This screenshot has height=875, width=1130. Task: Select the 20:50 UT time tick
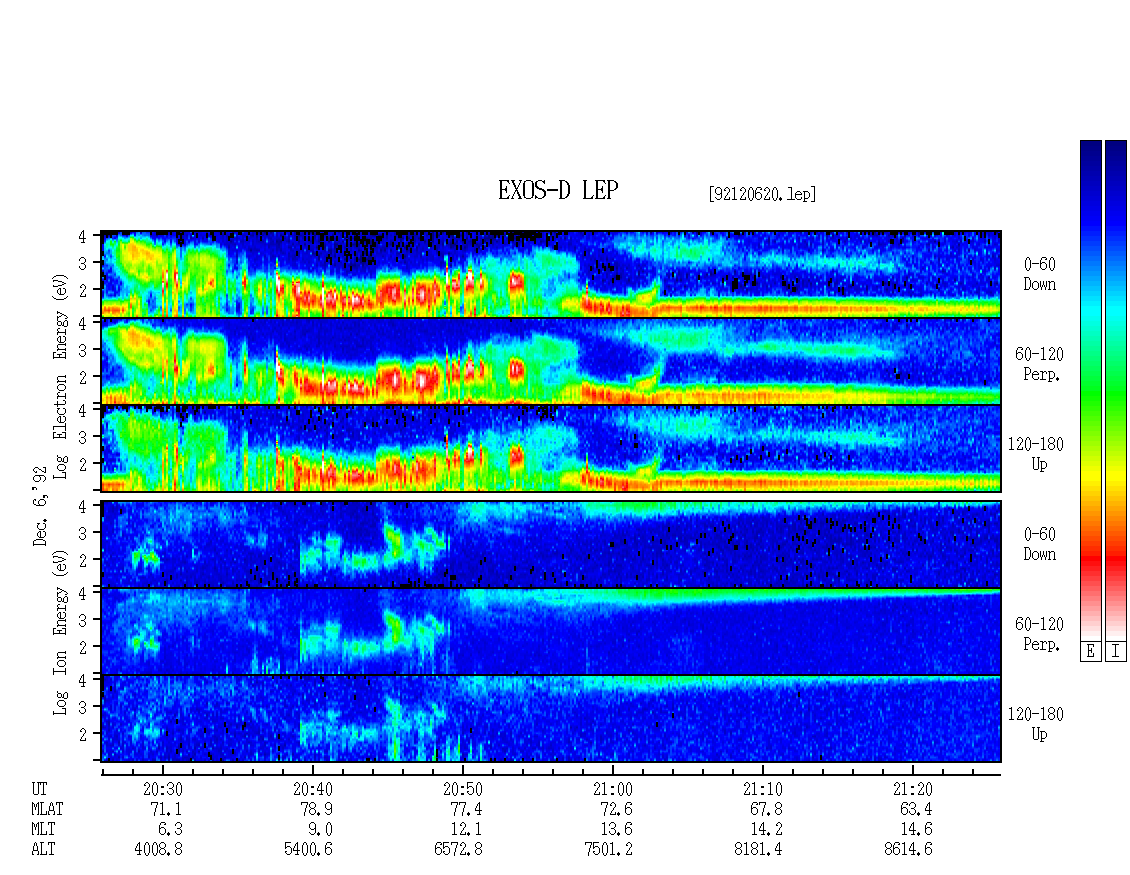click(x=463, y=789)
